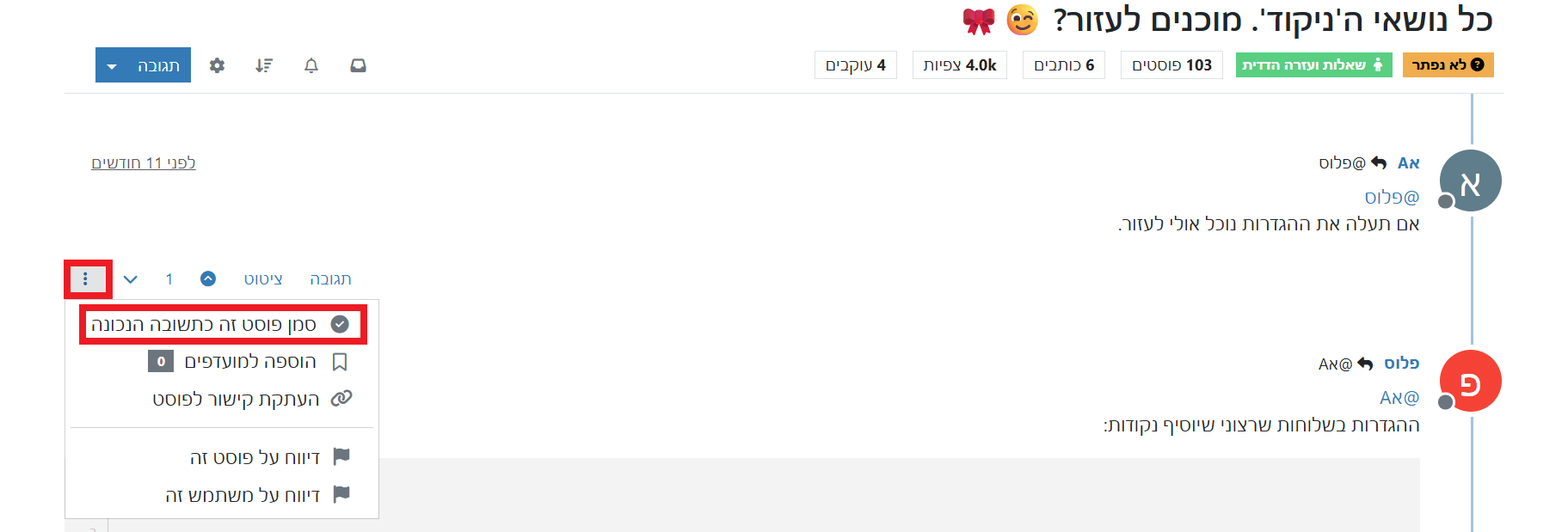Viewport: 1568px width, 532px height.
Task: Choose 'העתקת קישור לפוסט' menu entry
Action: click(x=252, y=399)
